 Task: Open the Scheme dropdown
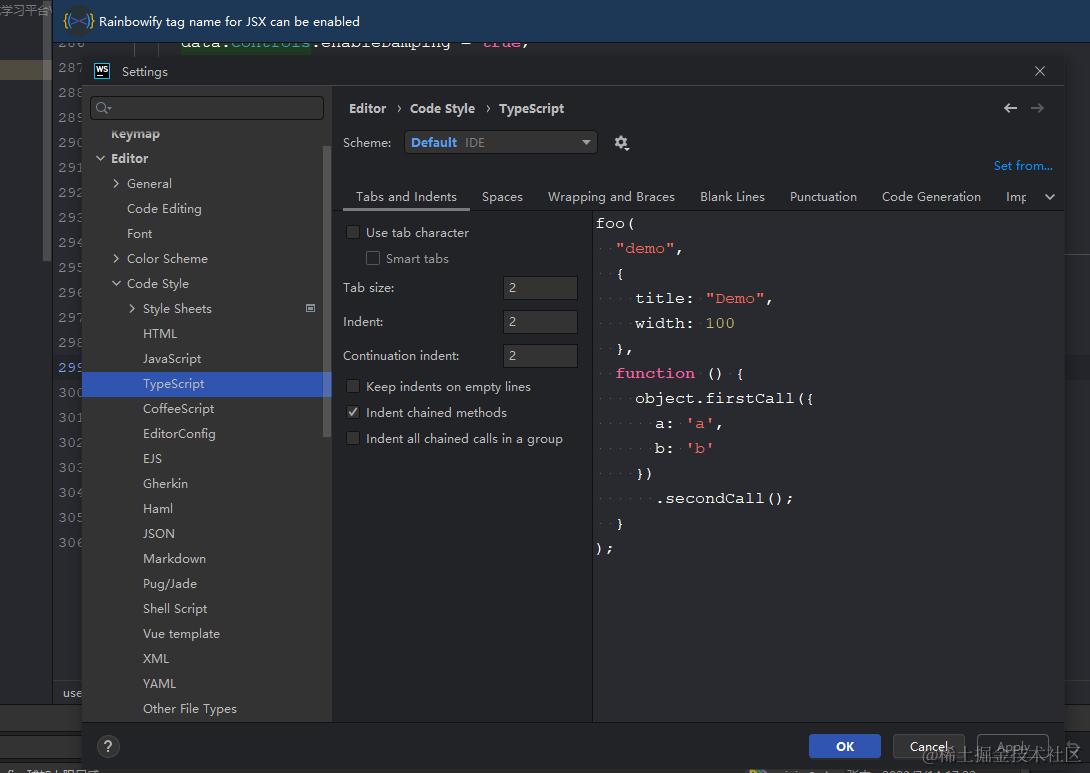[x=500, y=143]
